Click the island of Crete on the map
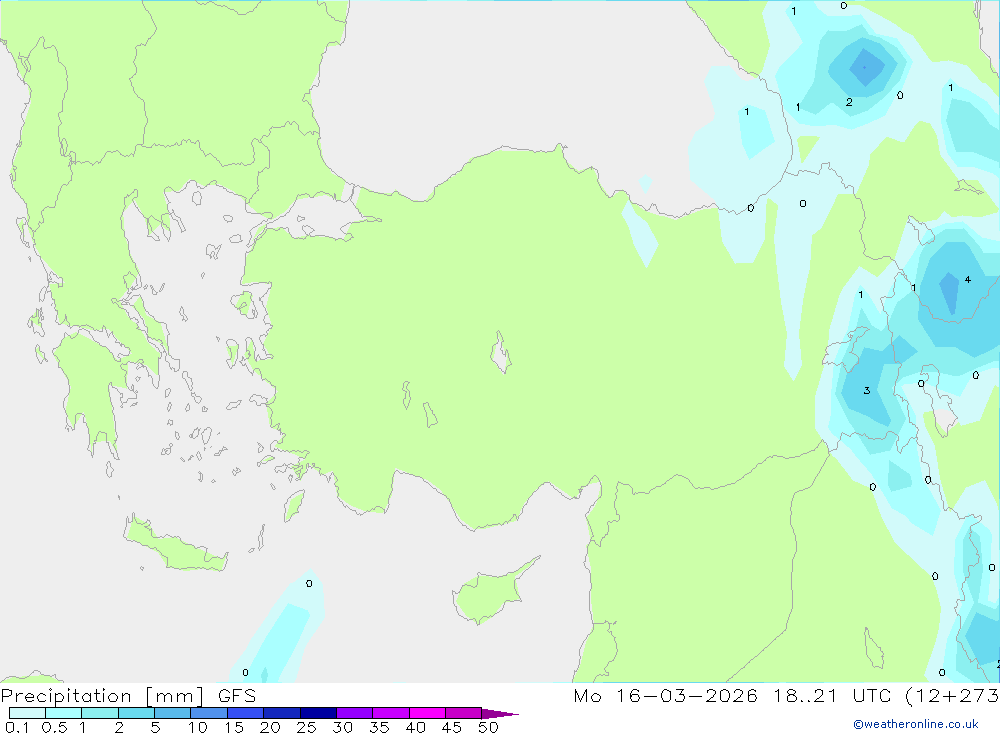The width and height of the screenshot is (1000, 733). [175, 545]
